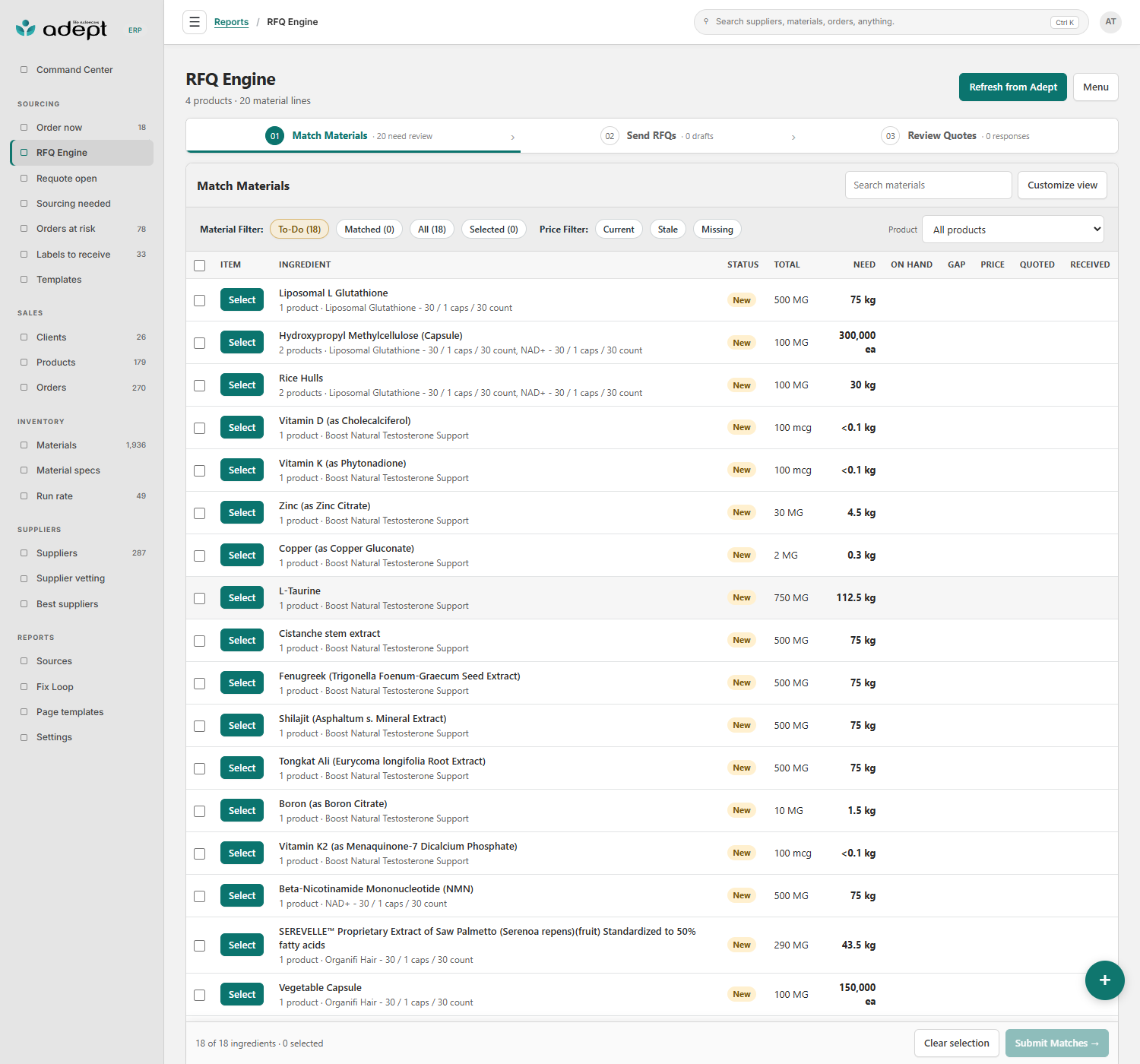This screenshot has height=1064, width=1140.
Task: Click the Submit Matches button
Action: pos(1056,1043)
